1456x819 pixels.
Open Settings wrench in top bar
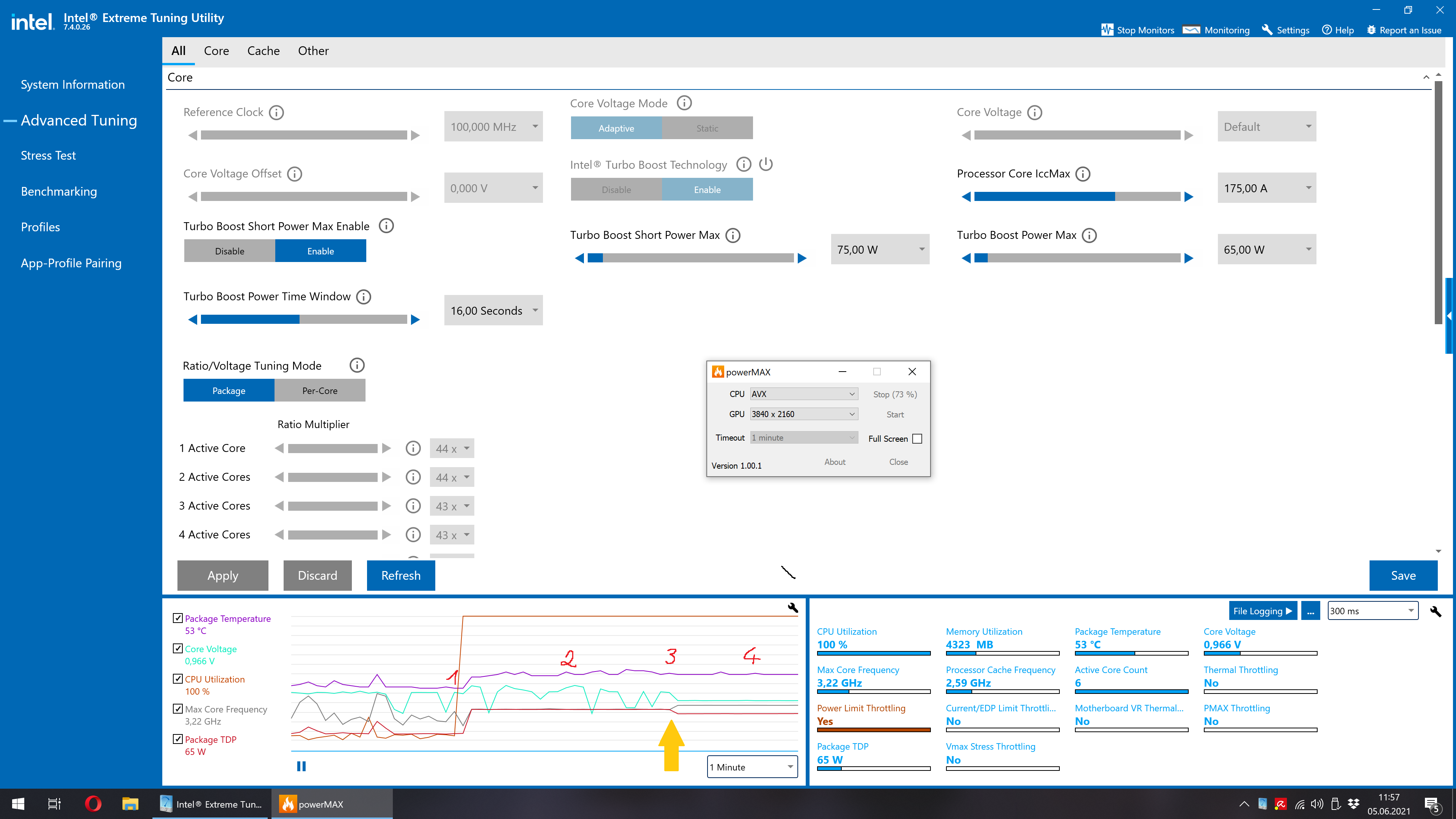coord(1267,30)
